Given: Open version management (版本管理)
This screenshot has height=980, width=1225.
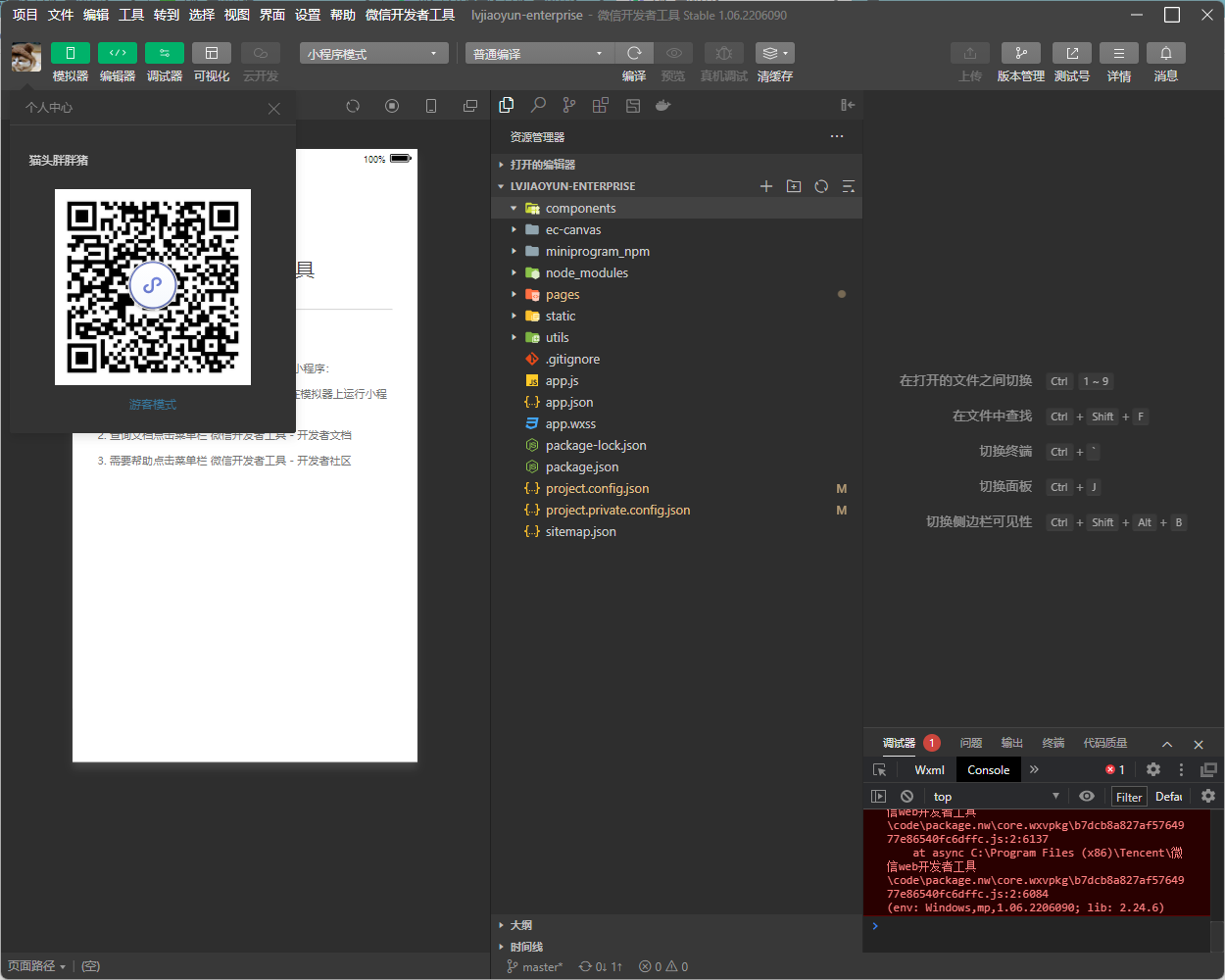Looking at the screenshot, I should tap(1021, 53).
